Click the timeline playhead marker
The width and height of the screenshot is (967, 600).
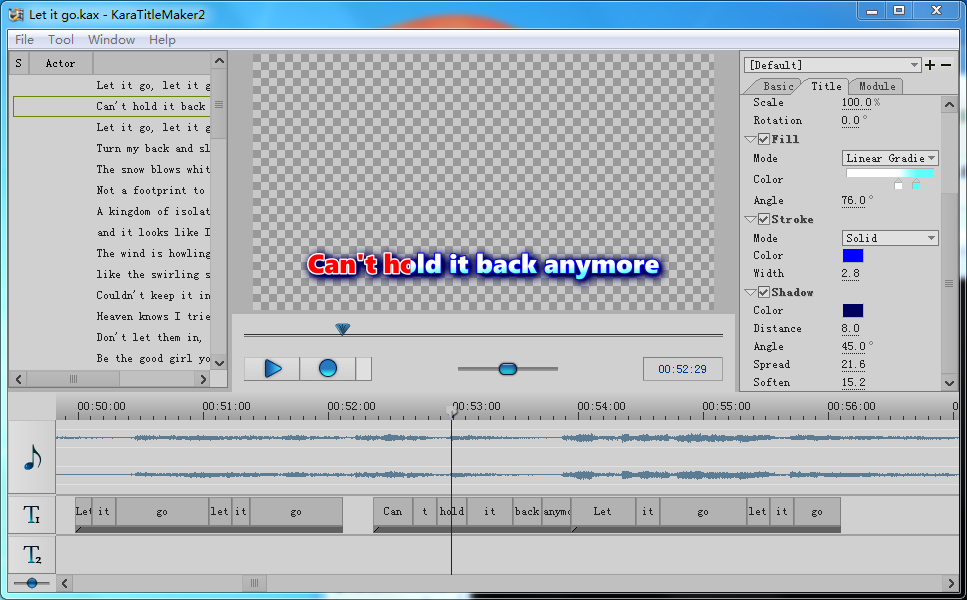[x=451, y=411]
